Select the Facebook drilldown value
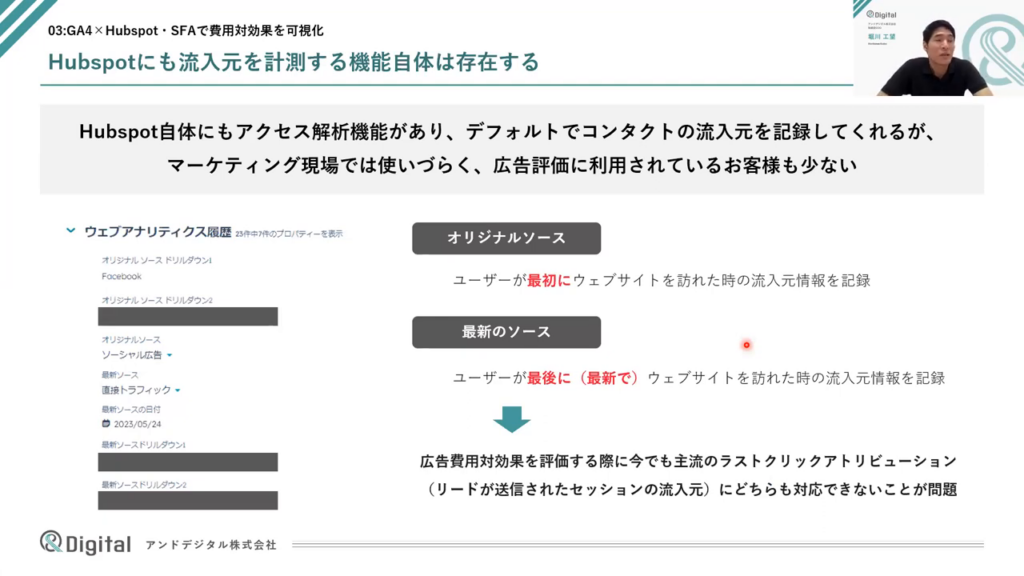The height and width of the screenshot is (576, 1024). pos(121,276)
